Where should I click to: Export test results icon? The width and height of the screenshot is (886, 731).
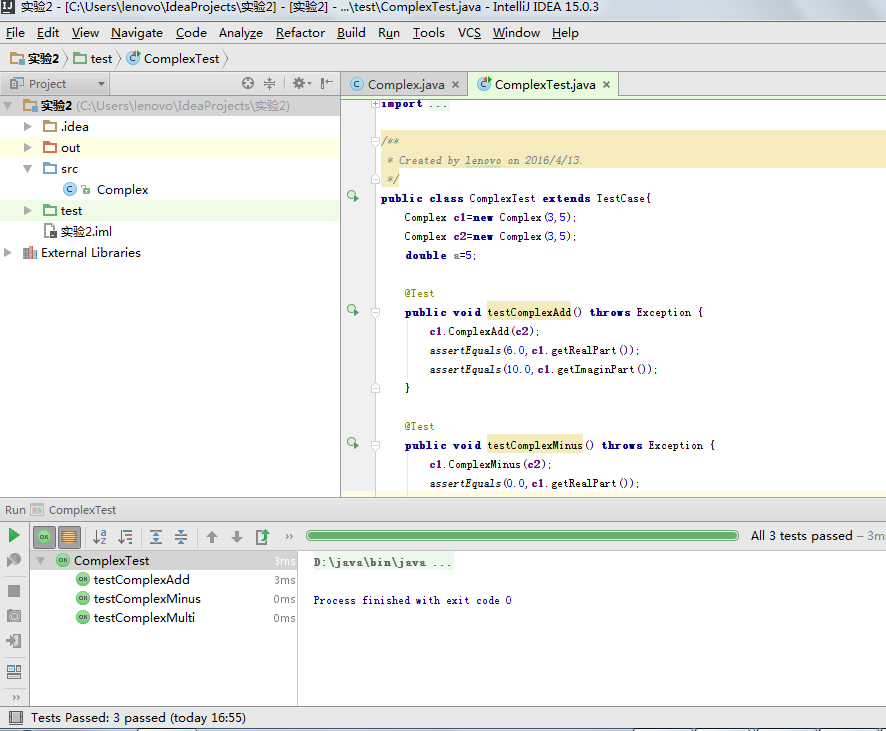pos(263,537)
